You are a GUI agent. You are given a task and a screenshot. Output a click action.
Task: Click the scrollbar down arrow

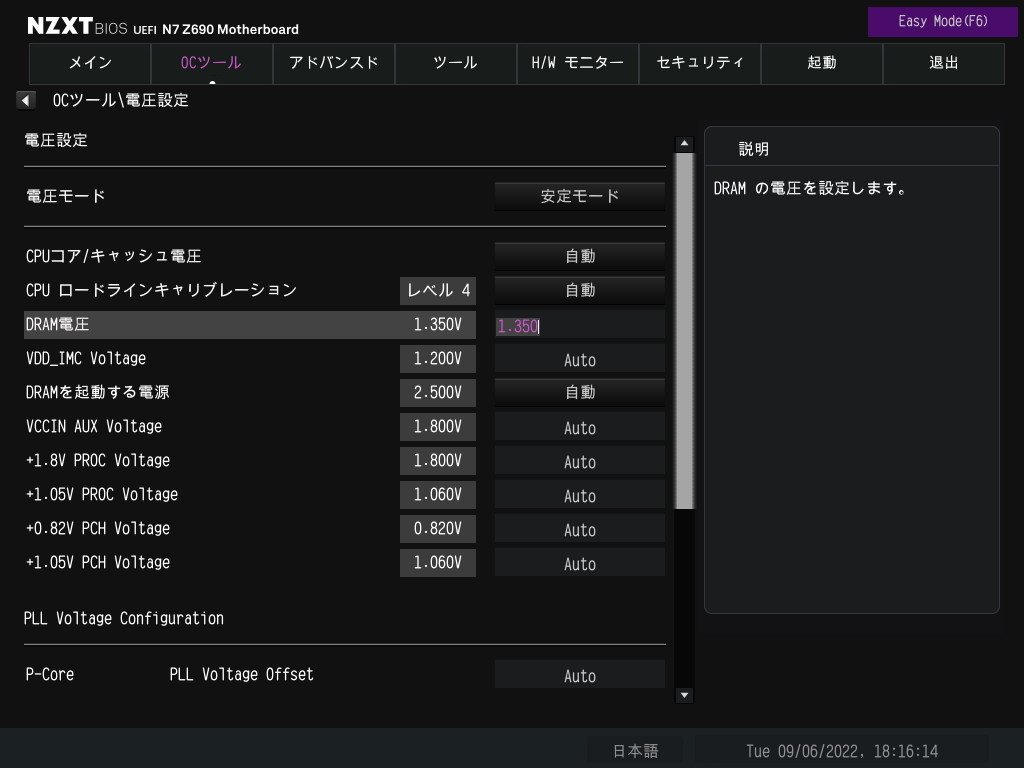[x=684, y=695]
